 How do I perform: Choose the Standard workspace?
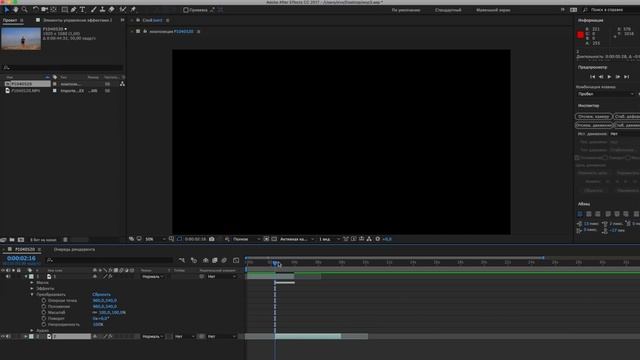point(448,10)
